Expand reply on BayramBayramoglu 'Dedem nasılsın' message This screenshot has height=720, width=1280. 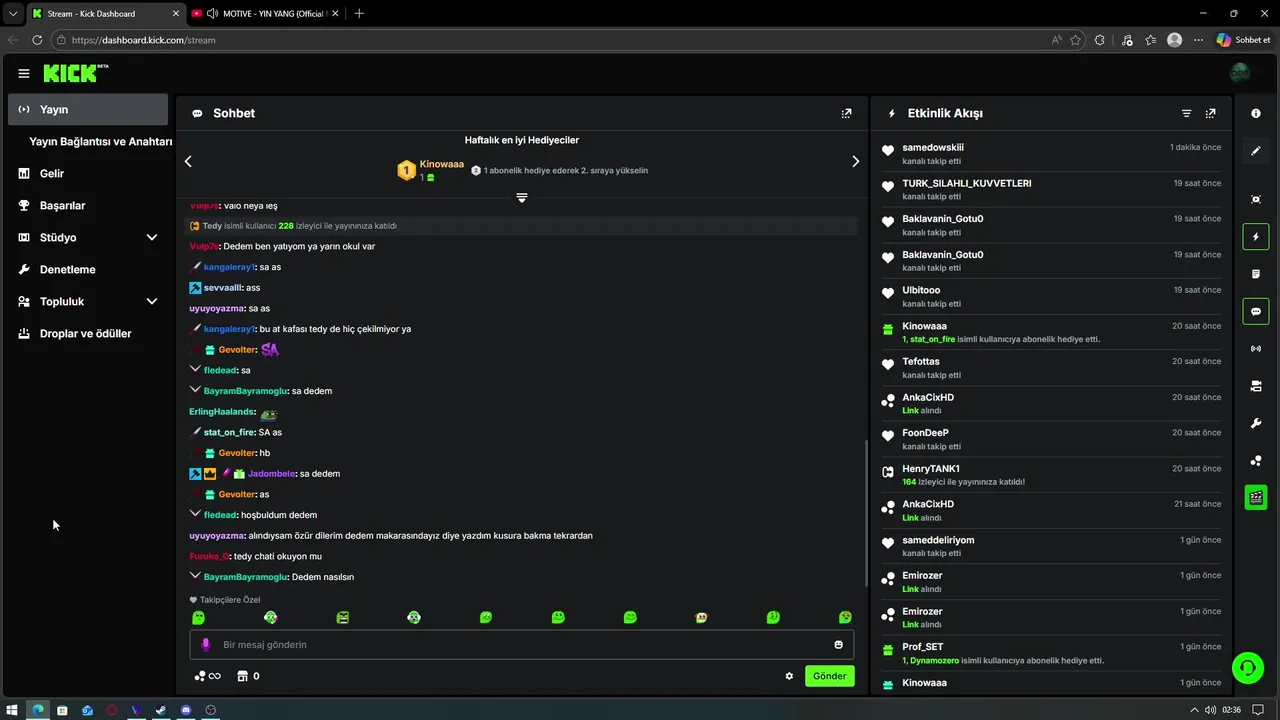(195, 576)
